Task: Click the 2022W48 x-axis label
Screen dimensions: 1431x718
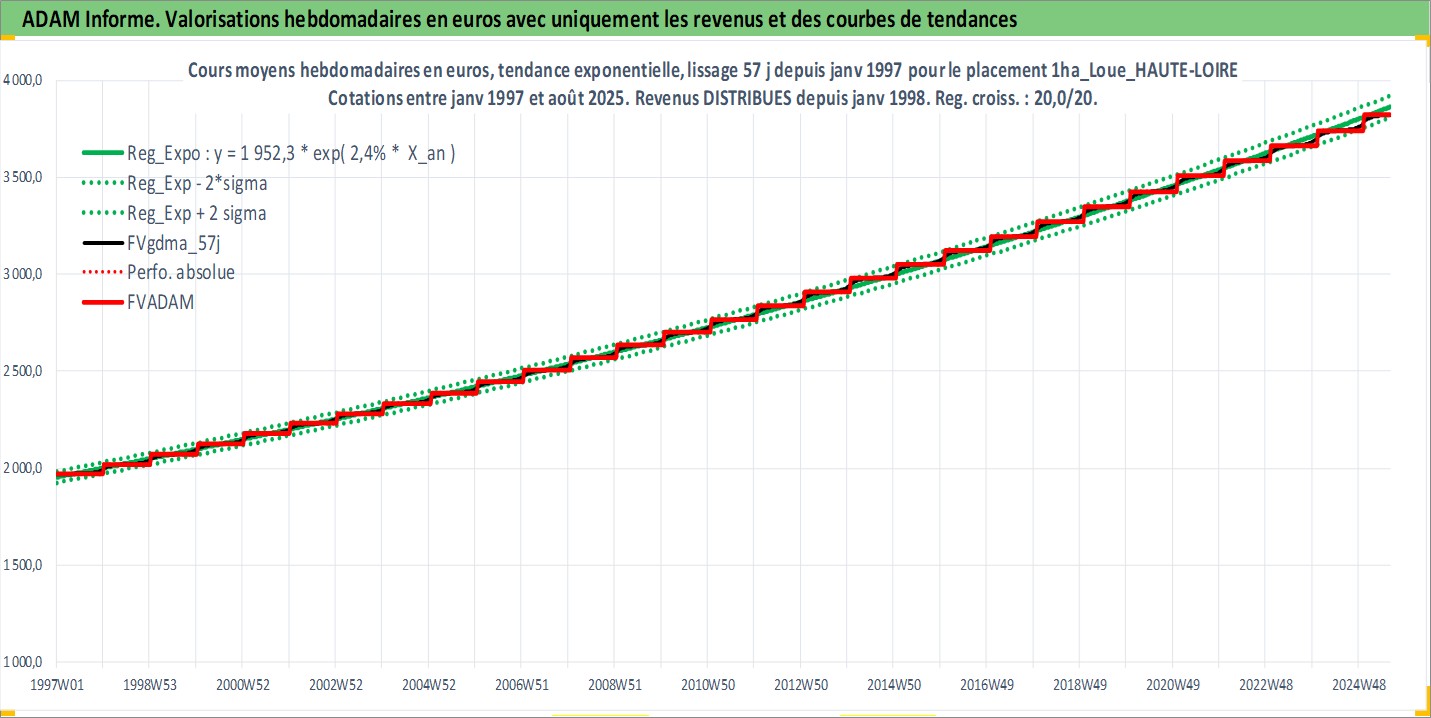Action: click(1265, 685)
